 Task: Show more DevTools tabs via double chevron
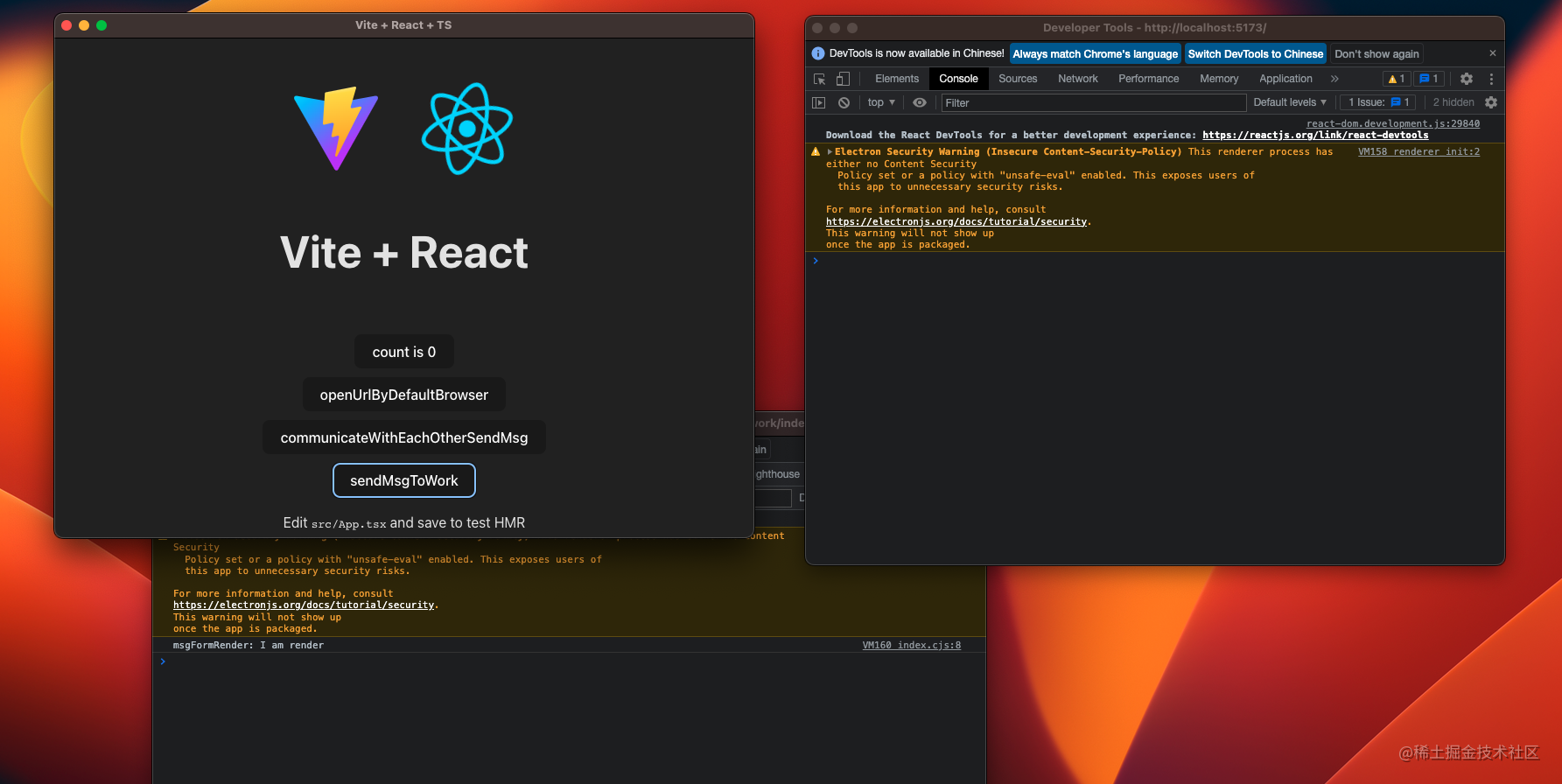tap(1334, 79)
